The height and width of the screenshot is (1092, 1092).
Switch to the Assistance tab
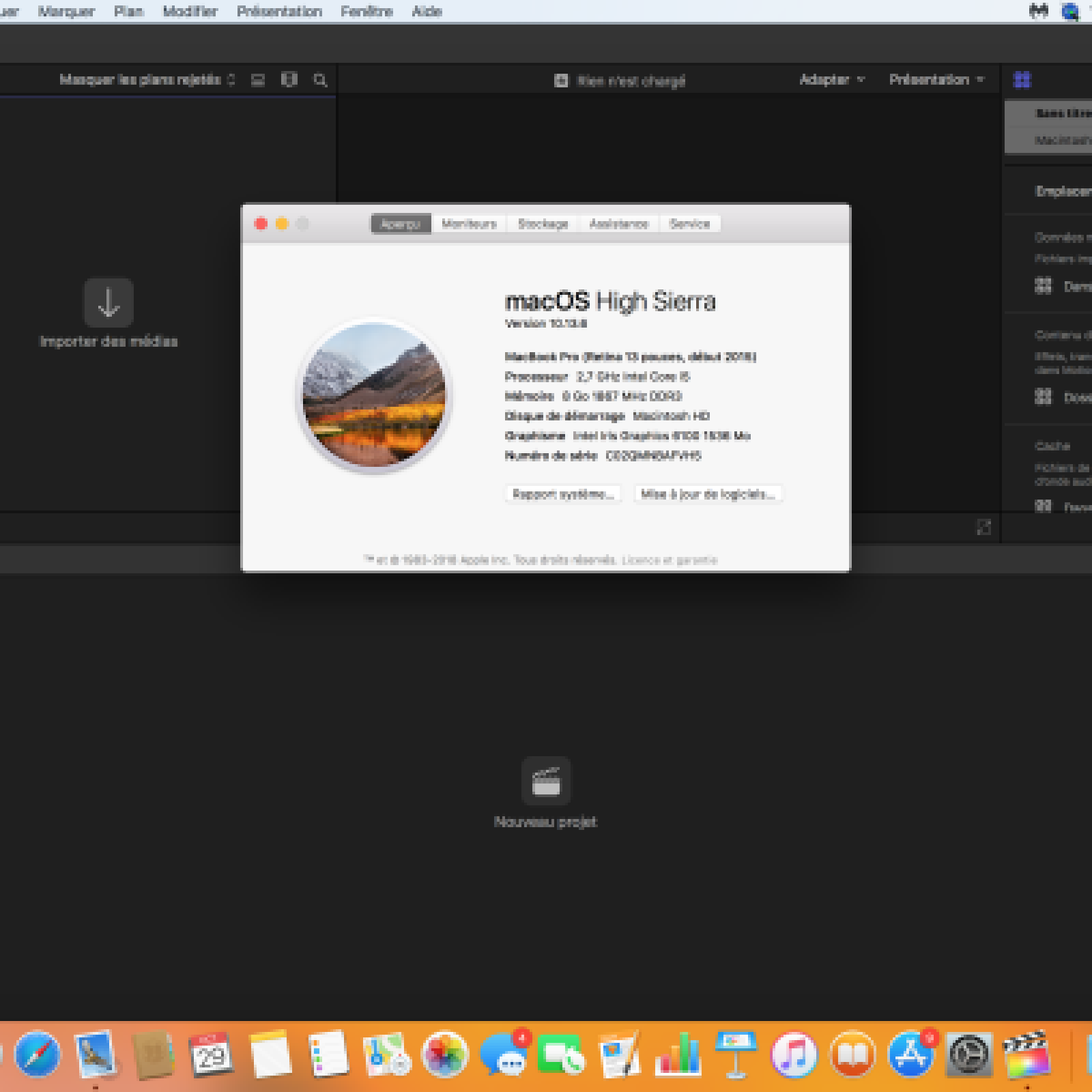pyautogui.click(x=618, y=224)
